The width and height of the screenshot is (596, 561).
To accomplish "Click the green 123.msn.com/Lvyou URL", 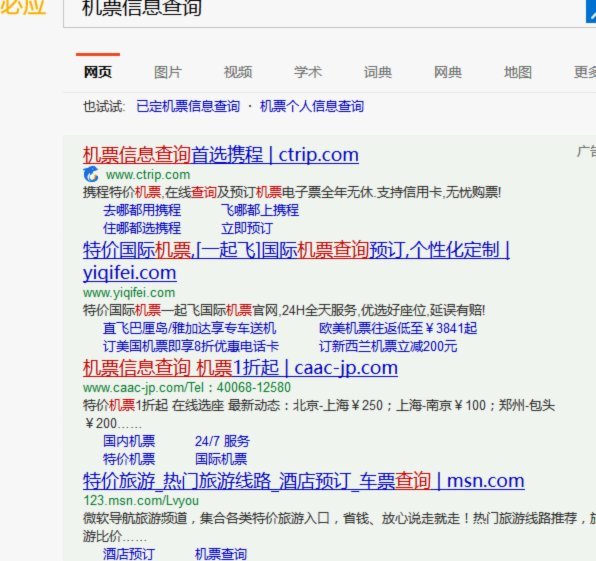I will coord(141,501).
